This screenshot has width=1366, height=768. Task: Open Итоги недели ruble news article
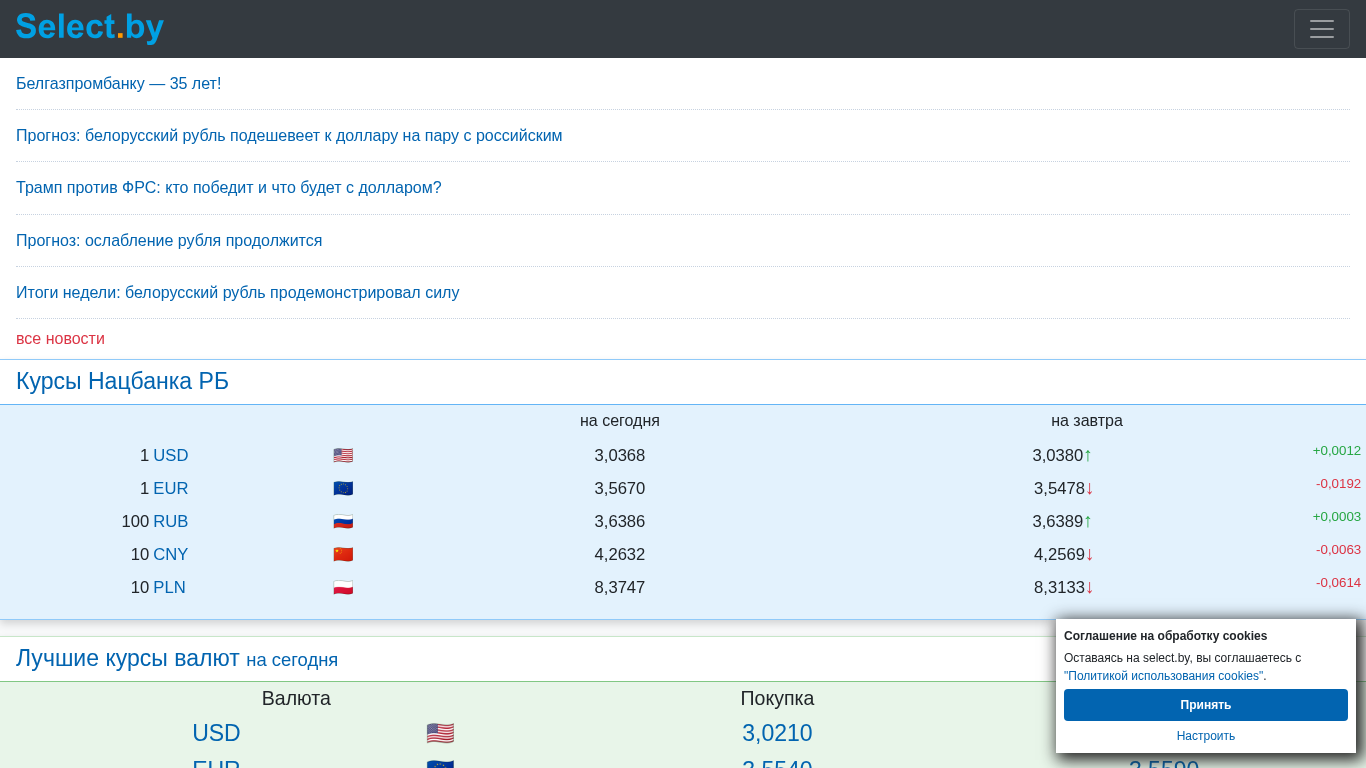coord(237,293)
